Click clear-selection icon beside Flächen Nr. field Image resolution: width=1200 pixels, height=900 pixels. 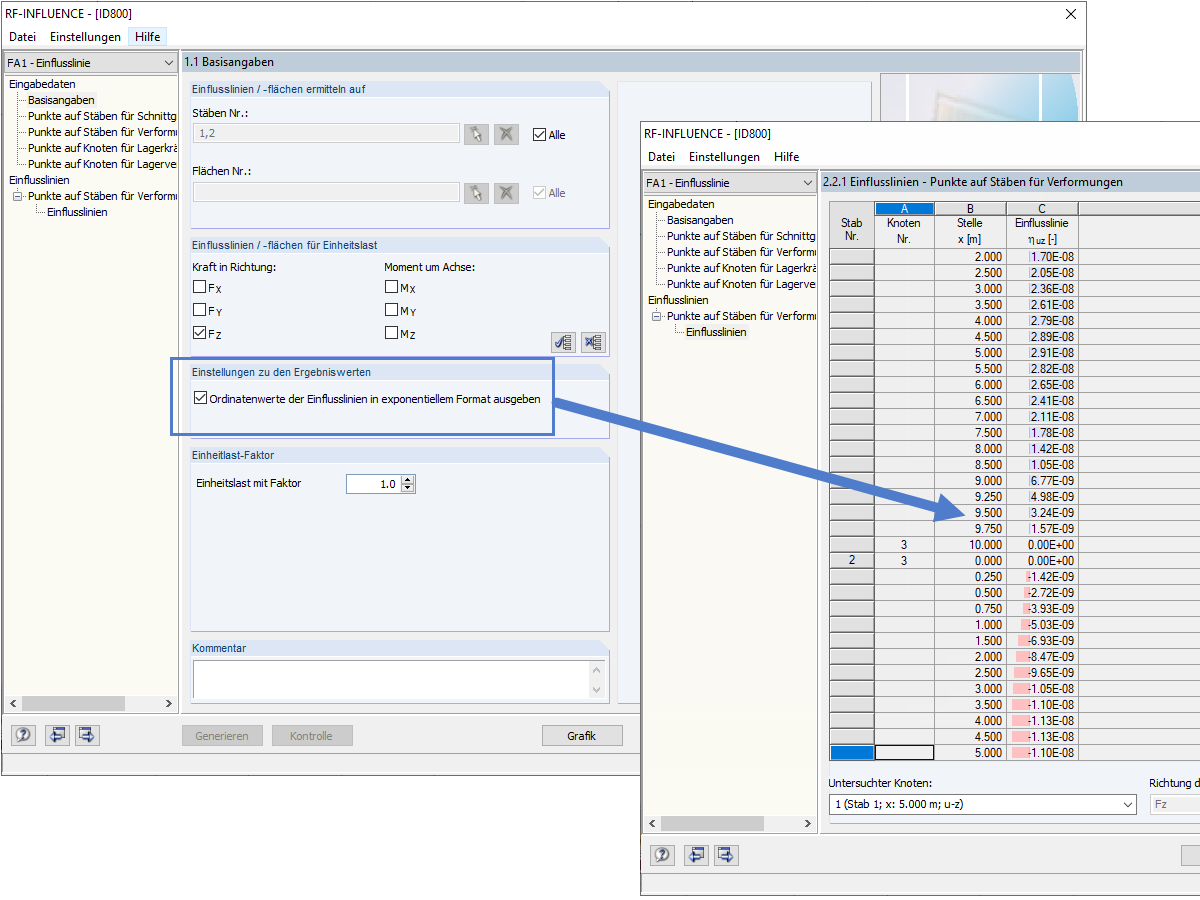pos(507,192)
